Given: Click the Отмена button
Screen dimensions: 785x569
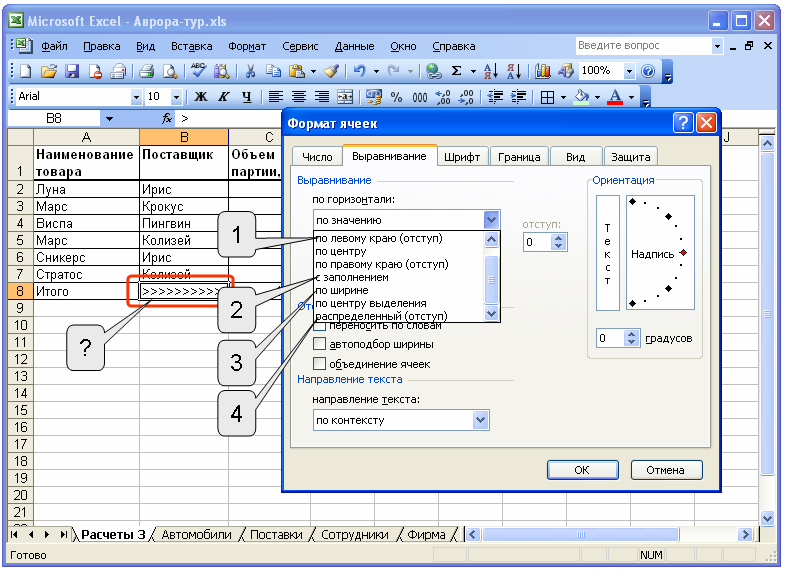Looking at the screenshot, I should (x=666, y=470).
